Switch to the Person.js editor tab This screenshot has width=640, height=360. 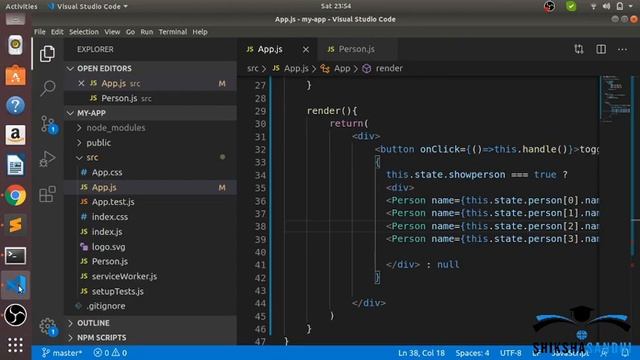(x=356, y=49)
